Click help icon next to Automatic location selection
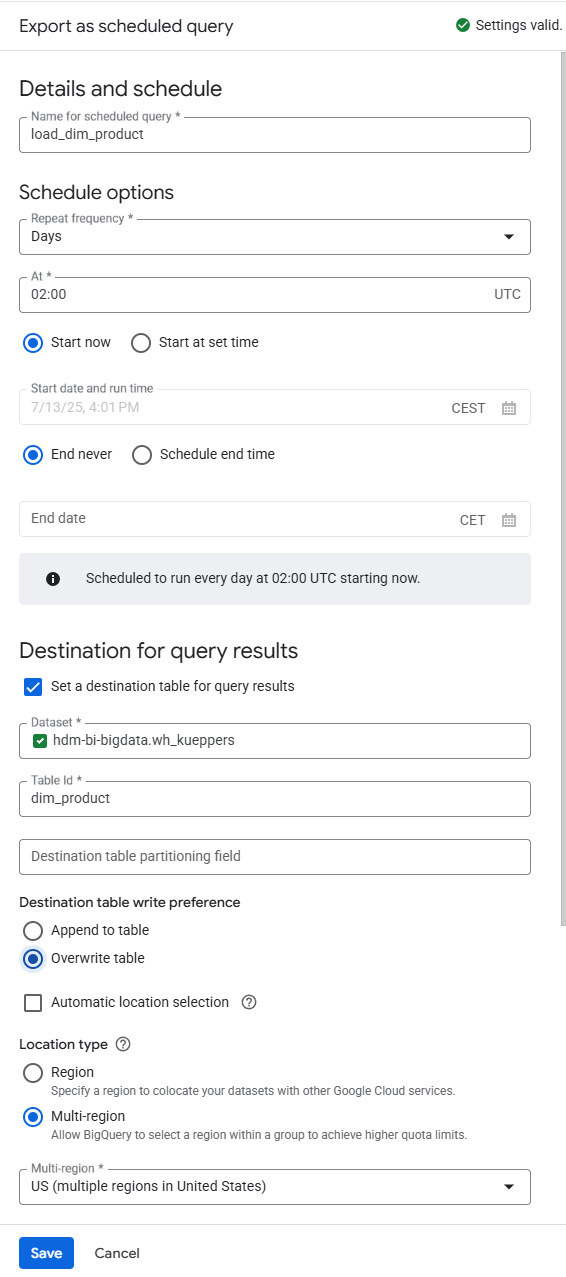 [249, 1002]
